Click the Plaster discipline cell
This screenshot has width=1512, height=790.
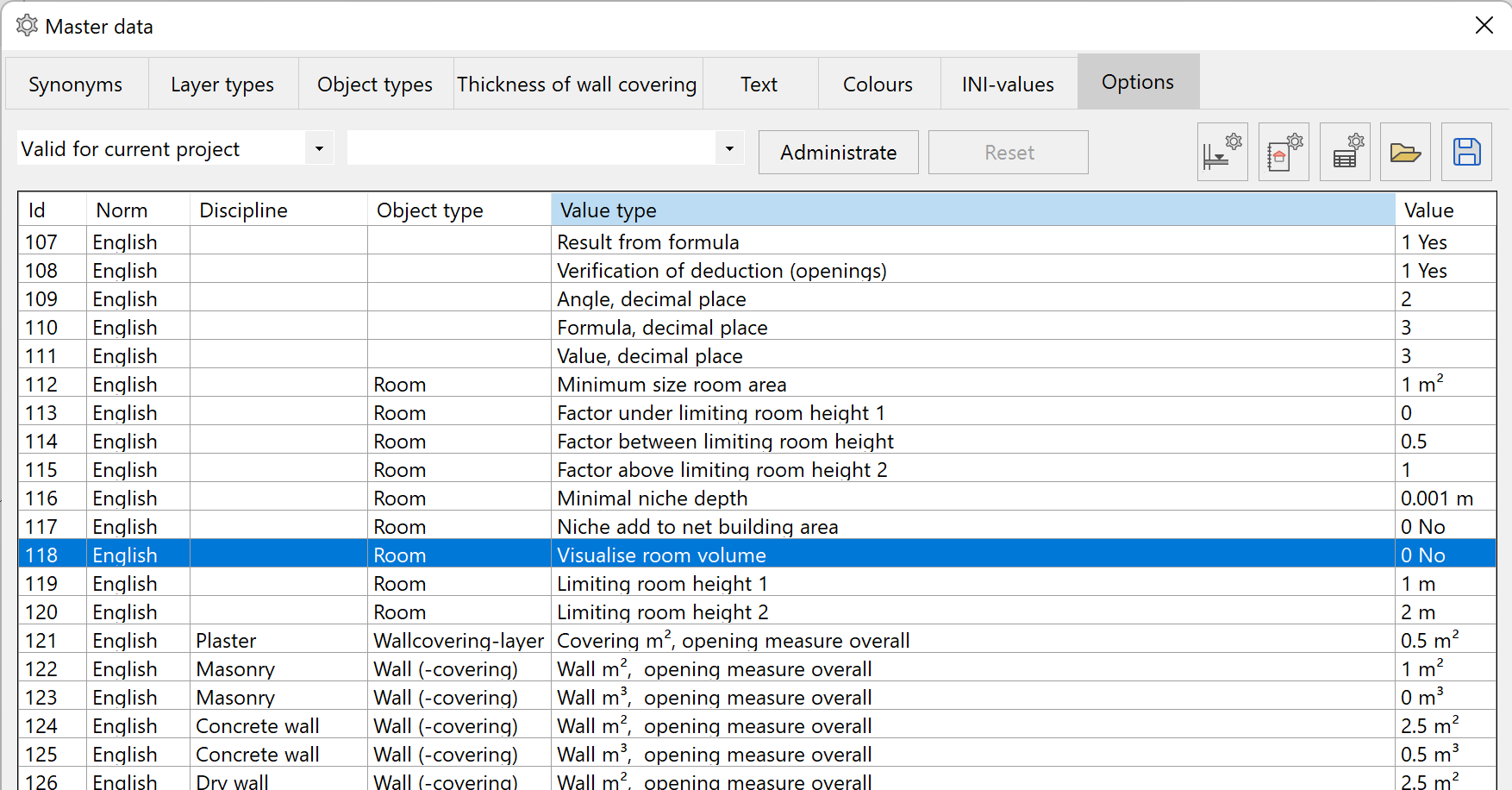278,640
